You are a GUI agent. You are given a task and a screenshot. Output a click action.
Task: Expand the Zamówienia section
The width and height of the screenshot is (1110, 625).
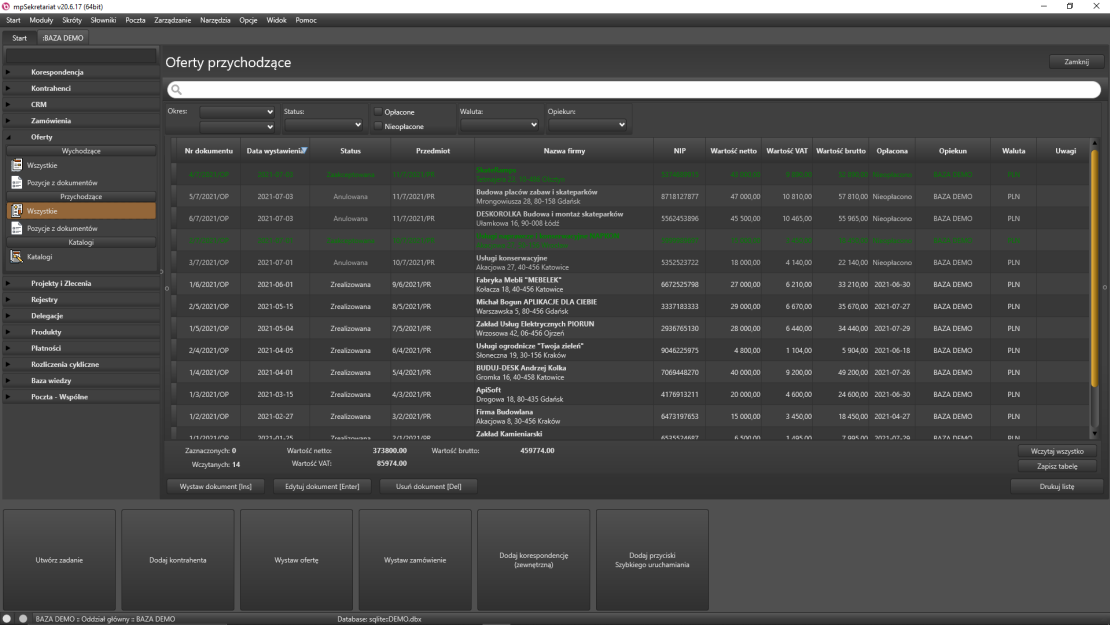click(x=8, y=121)
